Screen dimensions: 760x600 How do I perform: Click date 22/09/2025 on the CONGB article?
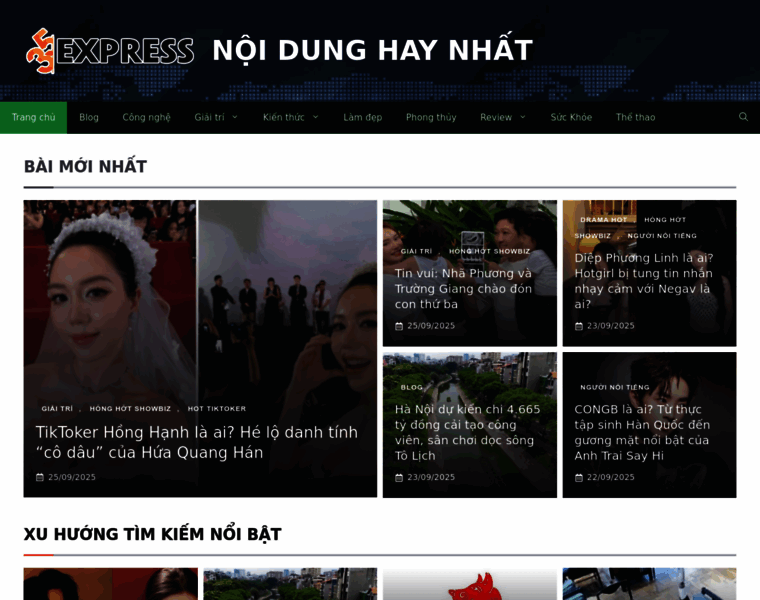(x=611, y=477)
